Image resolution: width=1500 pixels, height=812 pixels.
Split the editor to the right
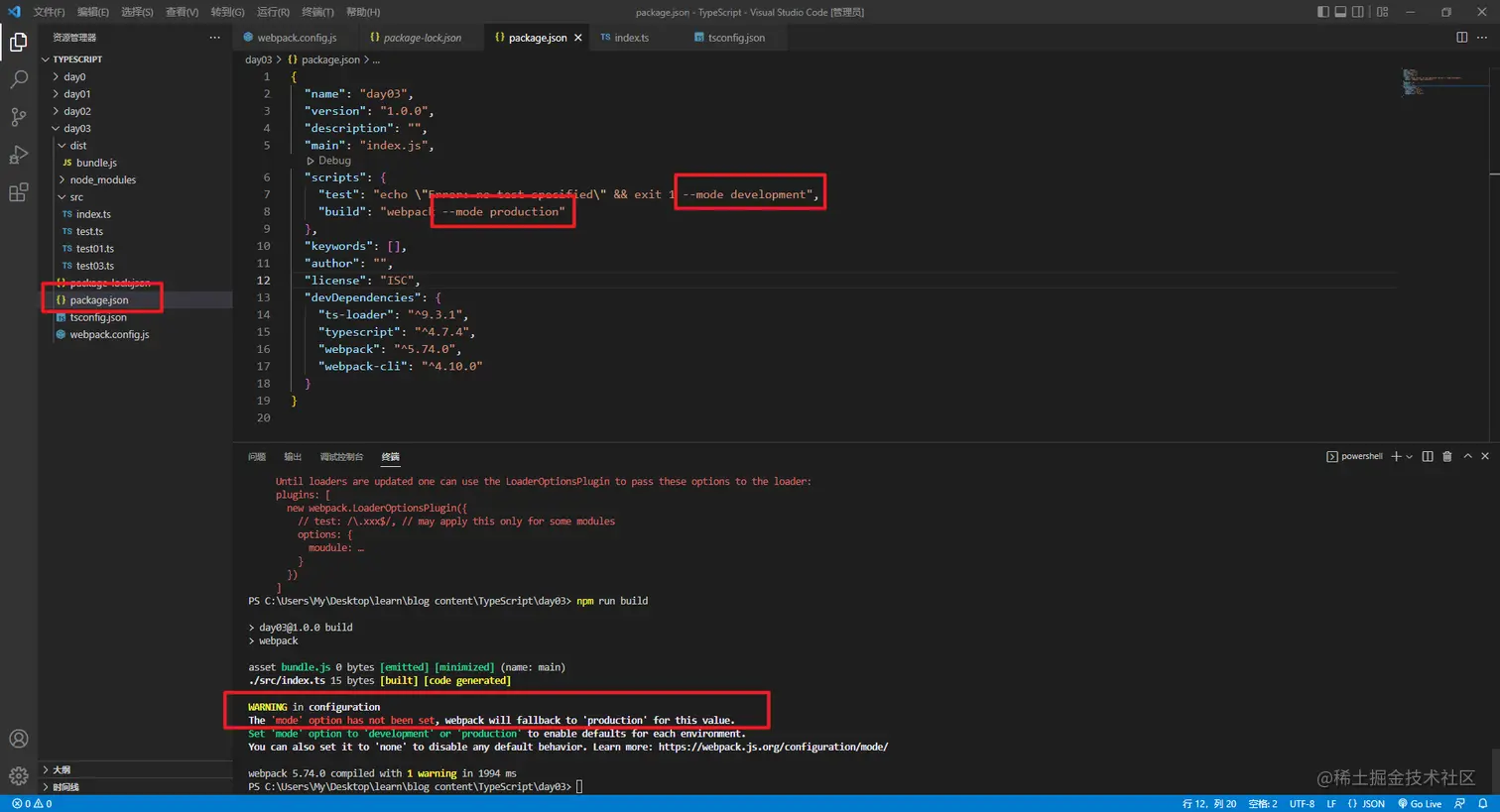pos(1461,38)
